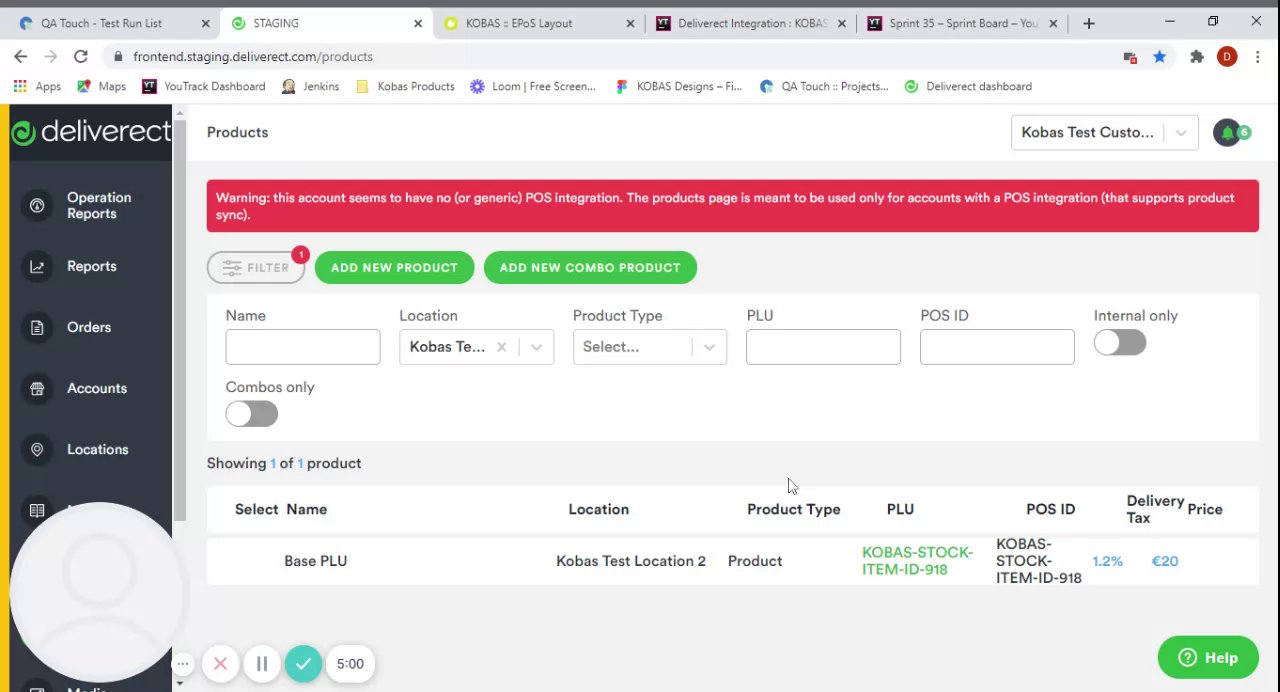Click Kobas Test Location 2 cell

(631, 561)
